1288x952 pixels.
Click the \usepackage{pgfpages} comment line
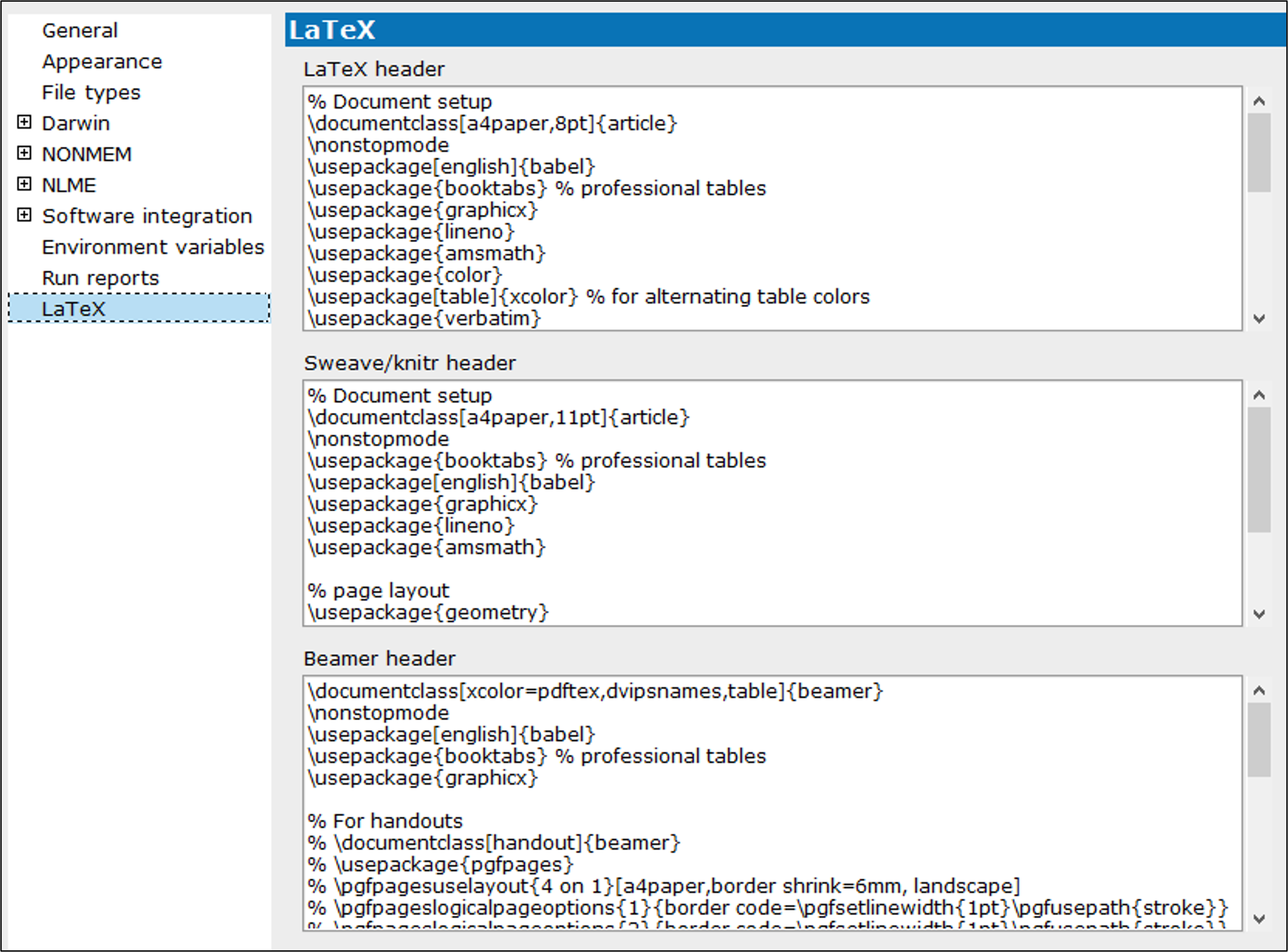pos(440,864)
